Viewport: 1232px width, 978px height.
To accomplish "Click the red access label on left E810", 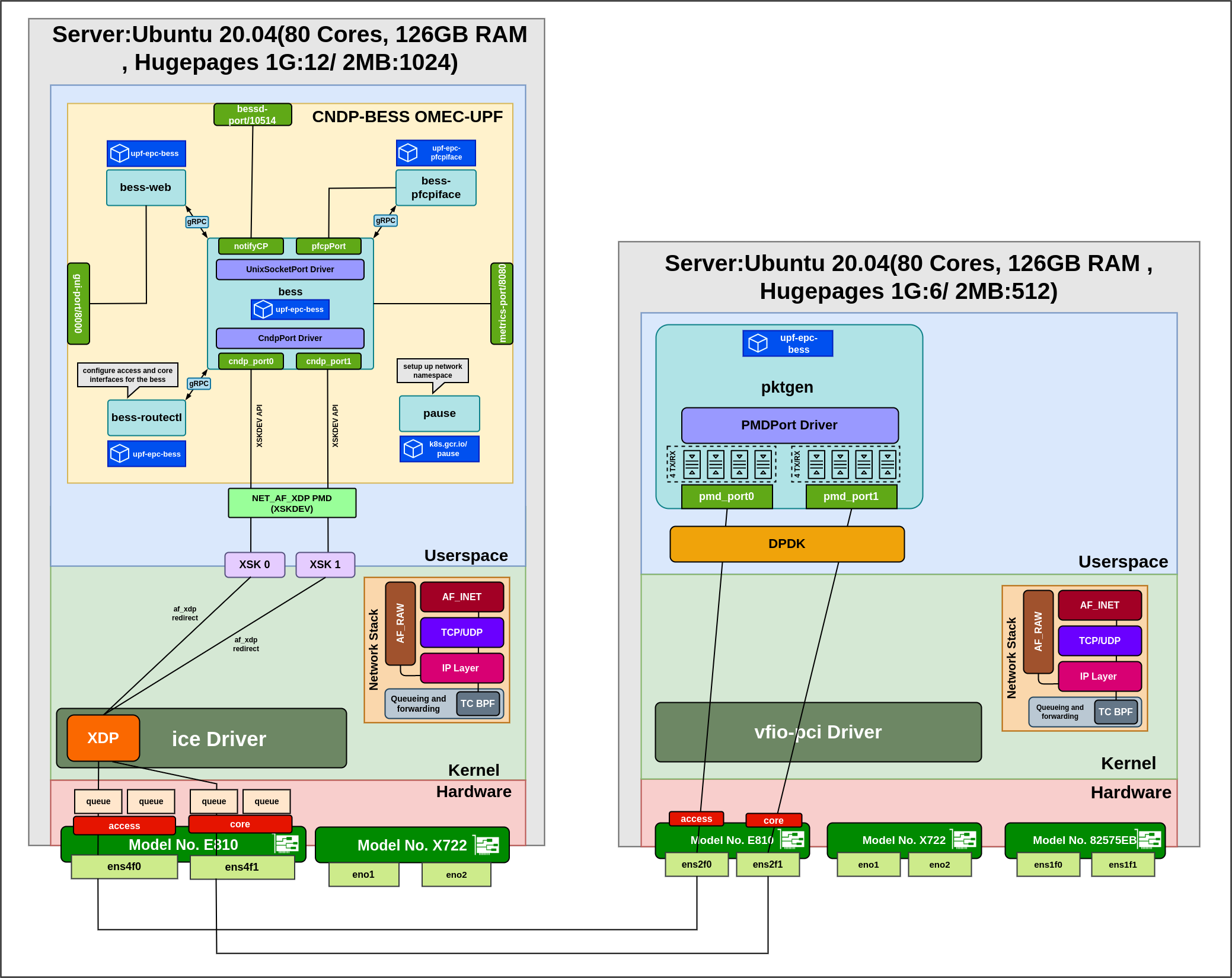I will point(125,826).
